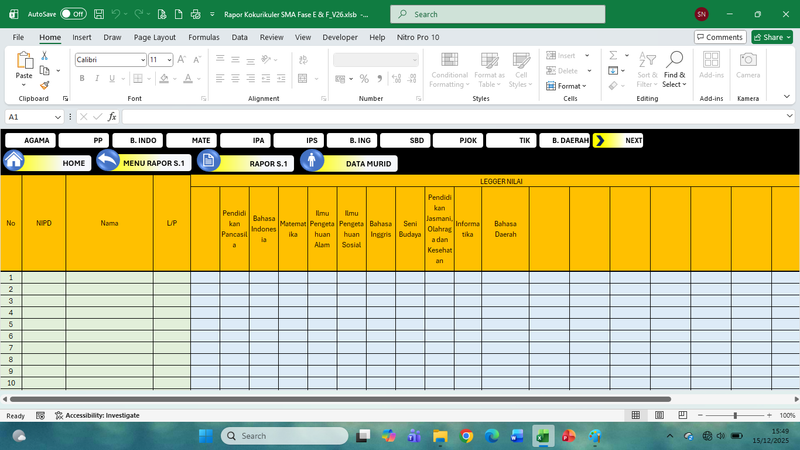Click the Insert Function fx icon
800x450 pixels.
(113, 117)
